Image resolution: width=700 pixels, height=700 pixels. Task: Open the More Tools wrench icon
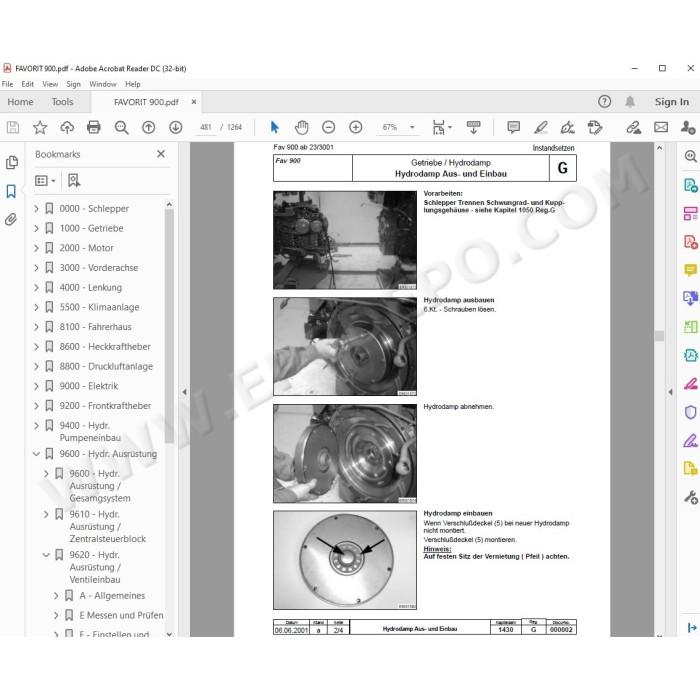click(x=691, y=497)
